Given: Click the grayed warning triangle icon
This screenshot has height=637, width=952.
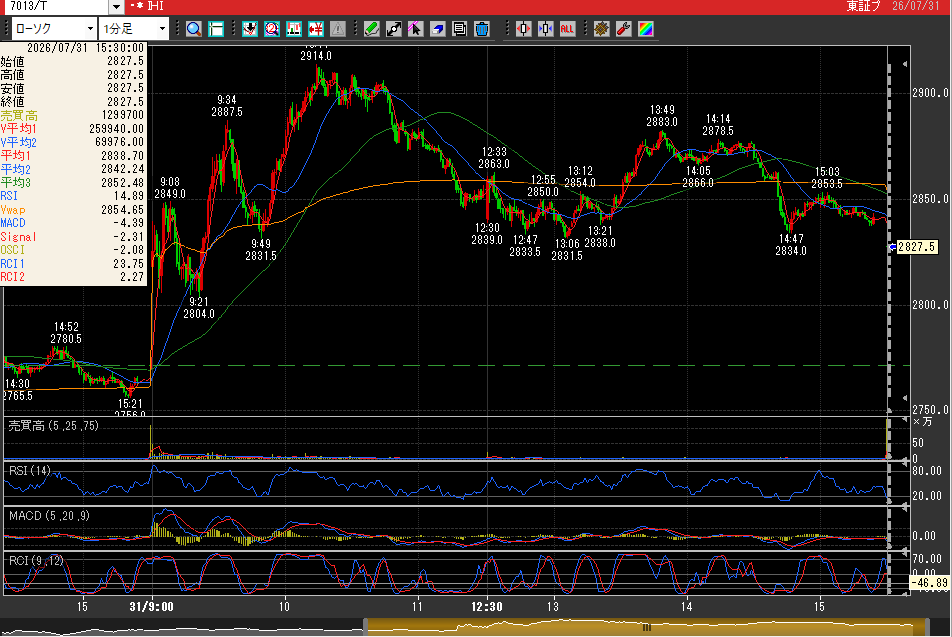Looking at the screenshot, I should click(338, 29).
